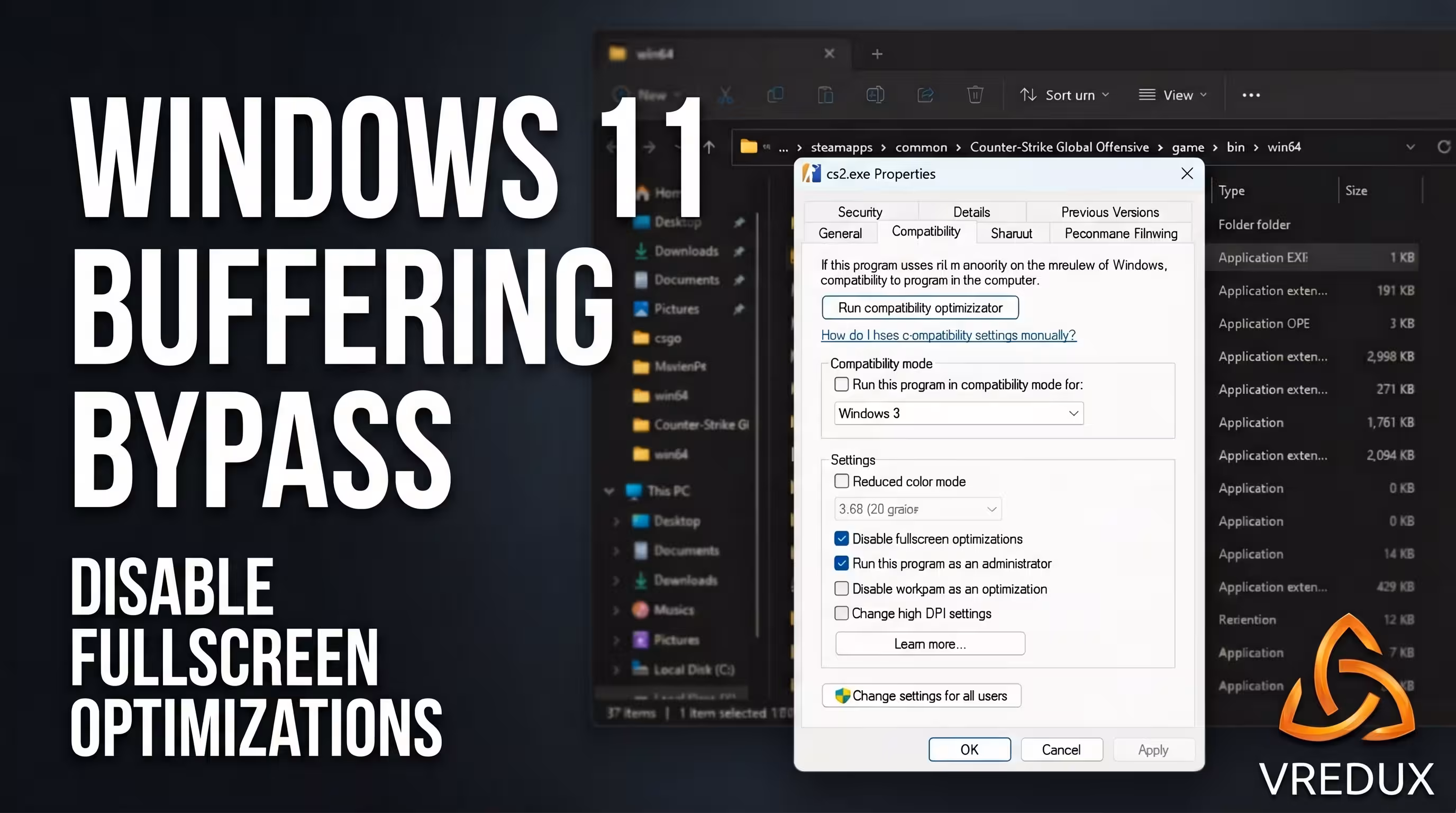Select the Application row sized 1,761 KB
This screenshot has width=1456, height=813.
click(1316, 422)
